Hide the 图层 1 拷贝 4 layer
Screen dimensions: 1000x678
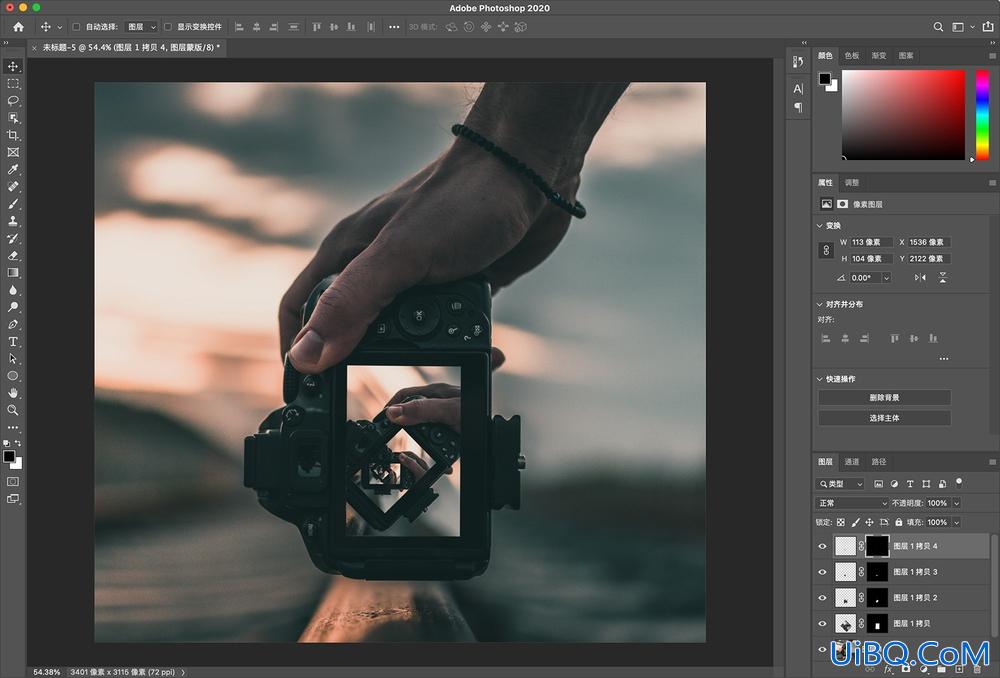pyautogui.click(x=822, y=547)
